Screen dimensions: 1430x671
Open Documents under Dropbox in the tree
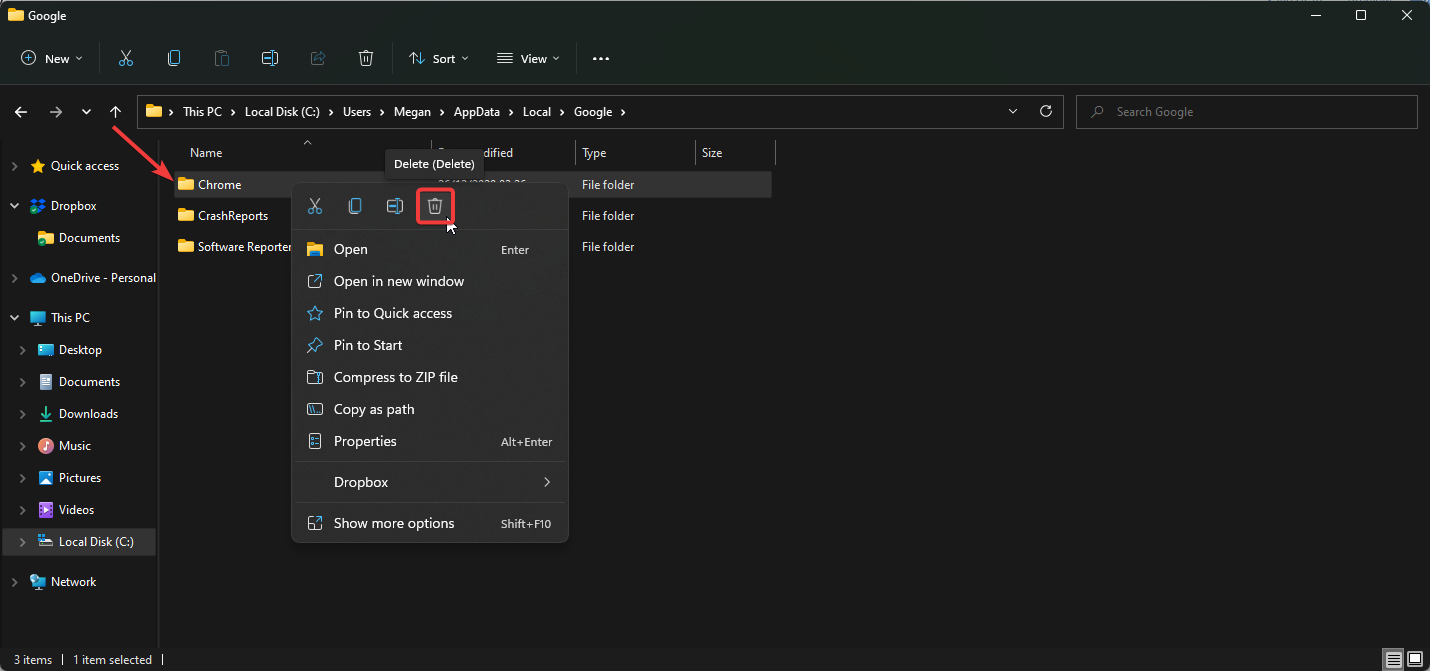pos(89,238)
